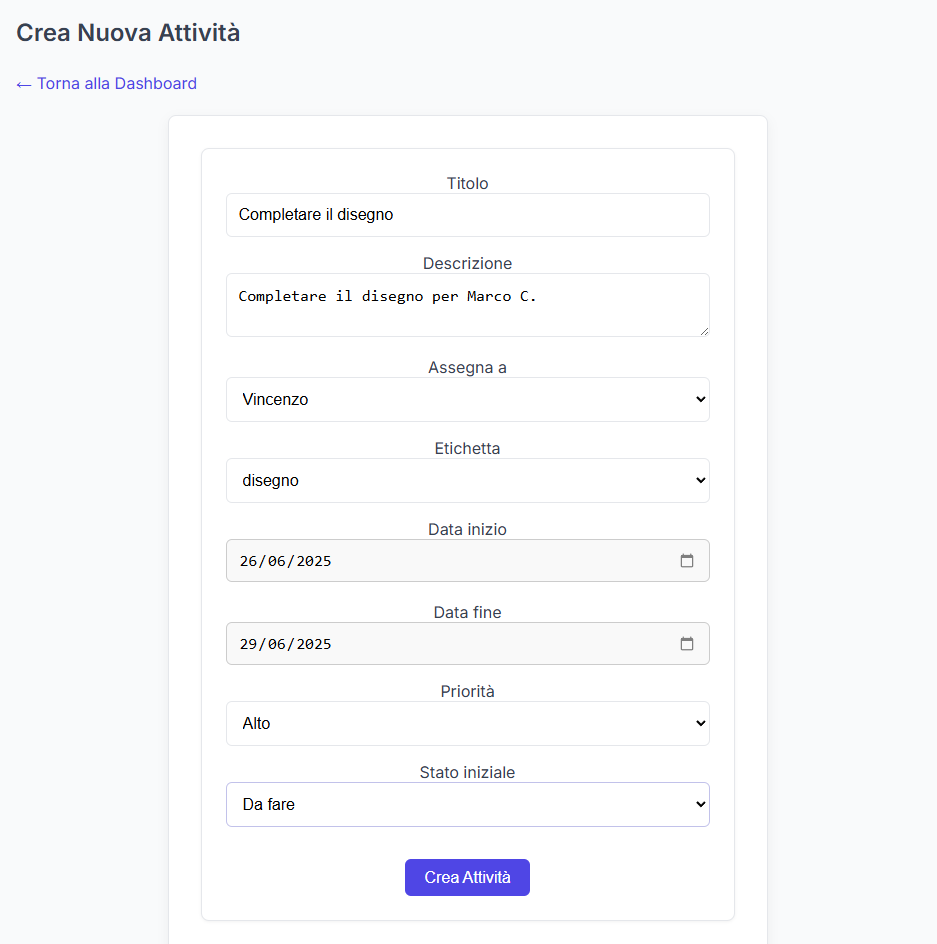This screenshot has width=937, height=944.
Task: Open the Data fine calendar picker icon
Action: pyautogui.click(x=686, y=644)
